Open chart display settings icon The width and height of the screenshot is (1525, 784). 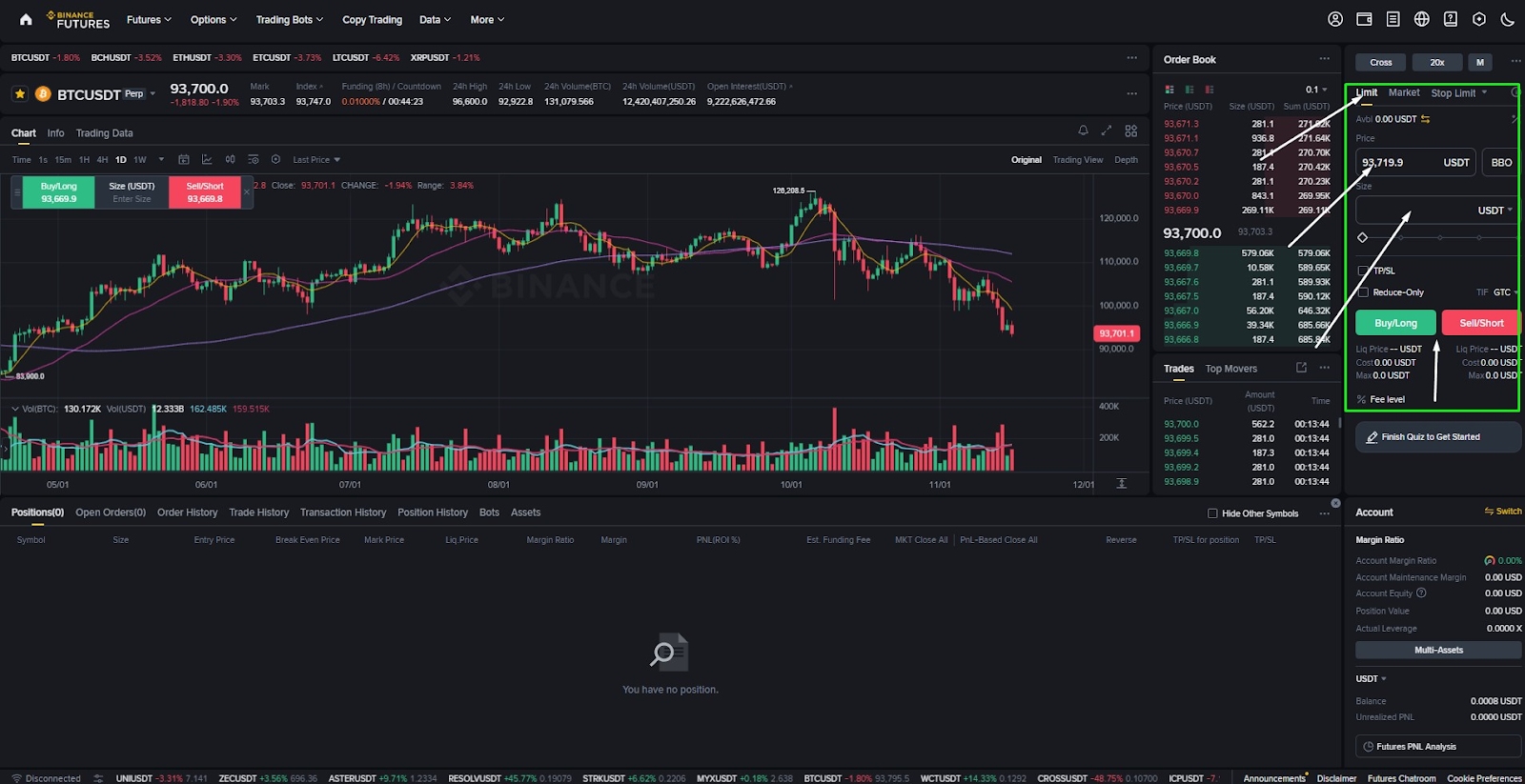point(253,159)
